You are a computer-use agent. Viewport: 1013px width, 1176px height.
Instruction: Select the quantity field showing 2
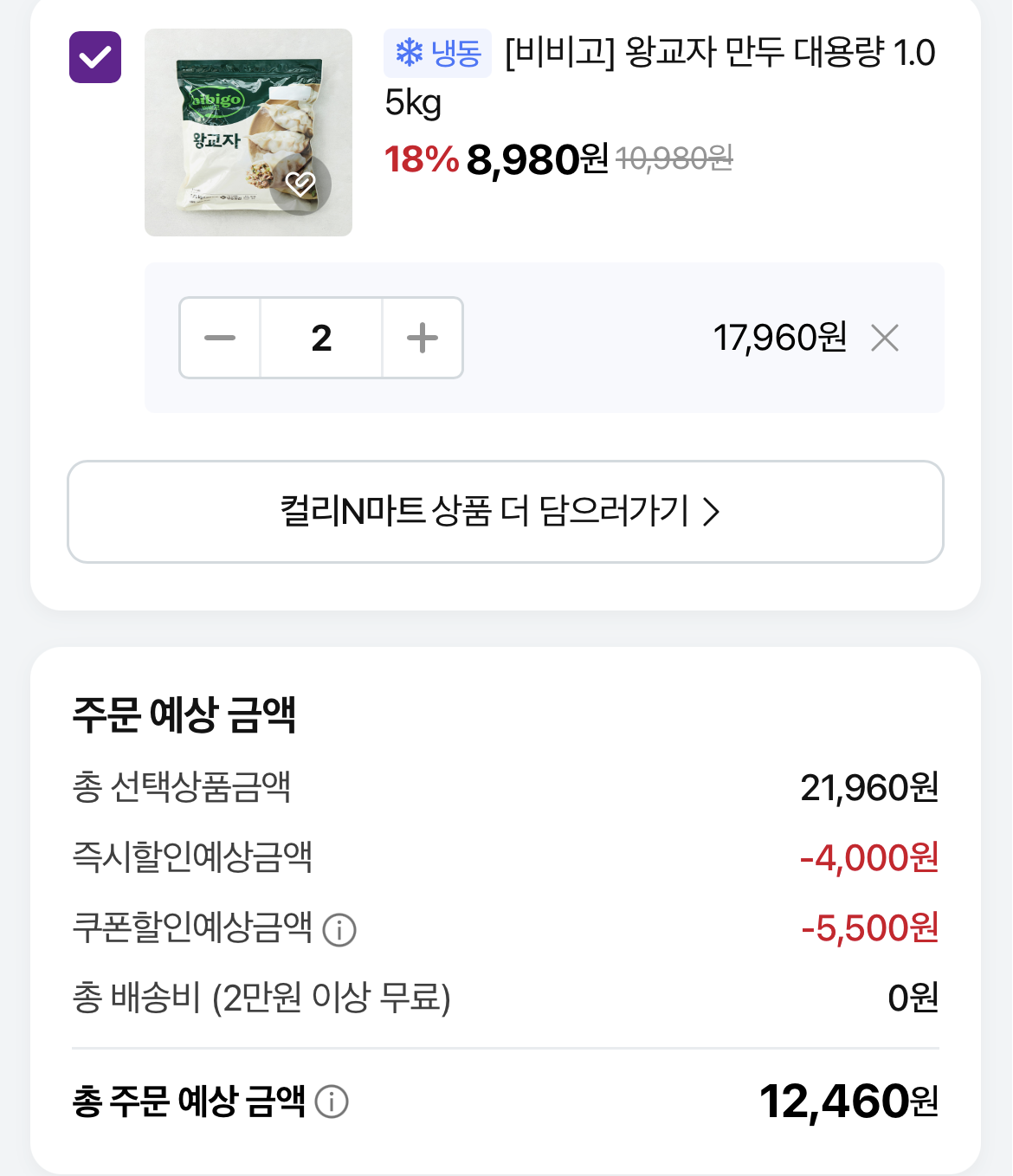(321, 338)
